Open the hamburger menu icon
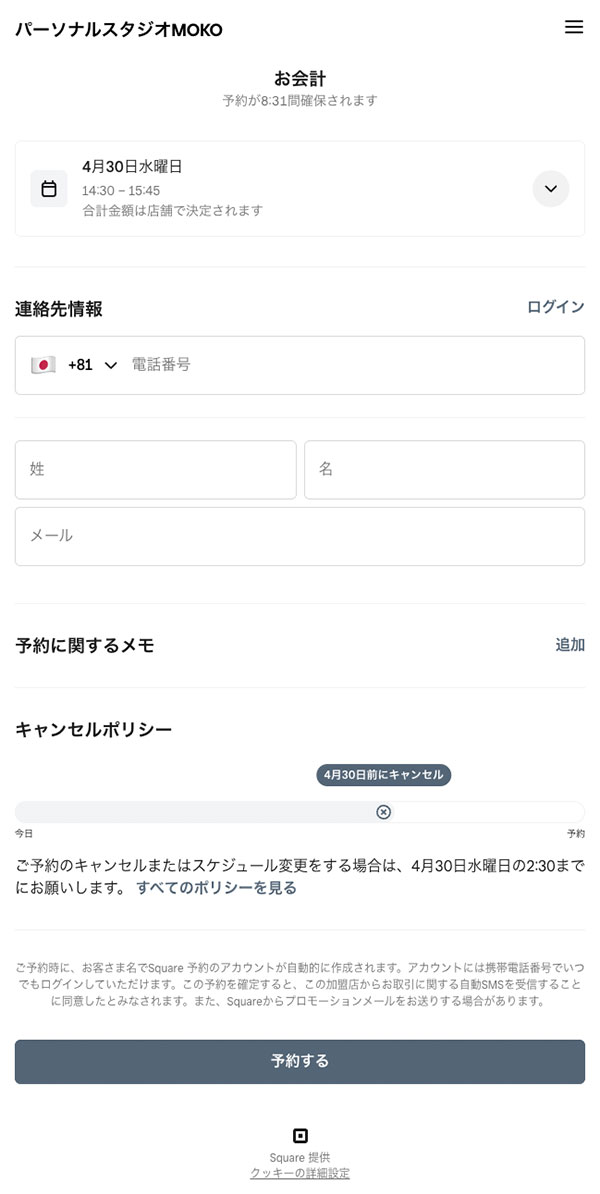The height and width of the screenshot is (1194, 600). (x=574, y=28)
